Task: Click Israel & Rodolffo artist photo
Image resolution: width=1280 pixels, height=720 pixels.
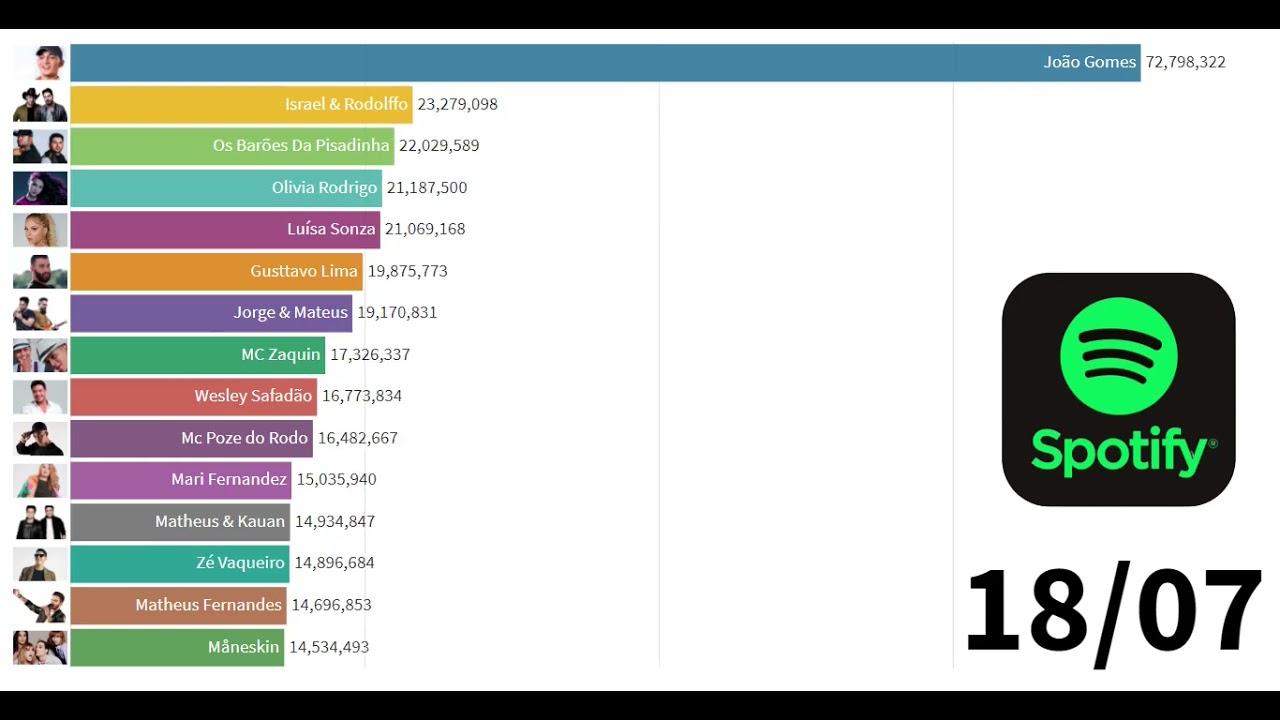Action: [40, 104]
